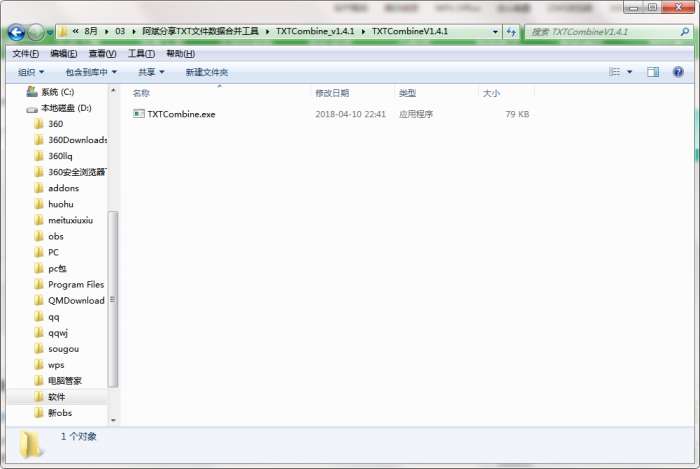The height and width of the screenshot is (469, 700).
Task: Open the 360Downloads folder in the sidebar
Action: coord(77,140)
